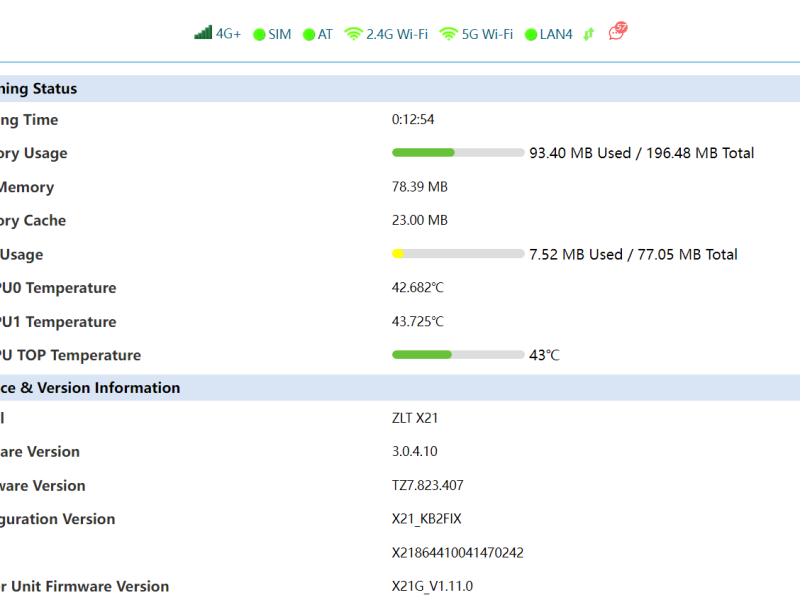Viewport: 800px width, 600px height.
Task: Click the 5G Wi-Fi signal icon
Action: click(x=449, y=34)
